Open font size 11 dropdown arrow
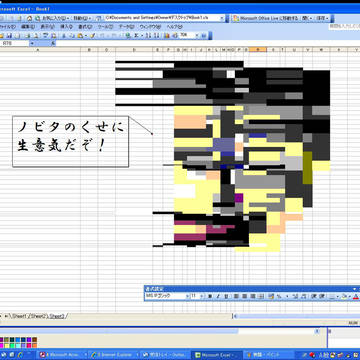 coord(202,296)
